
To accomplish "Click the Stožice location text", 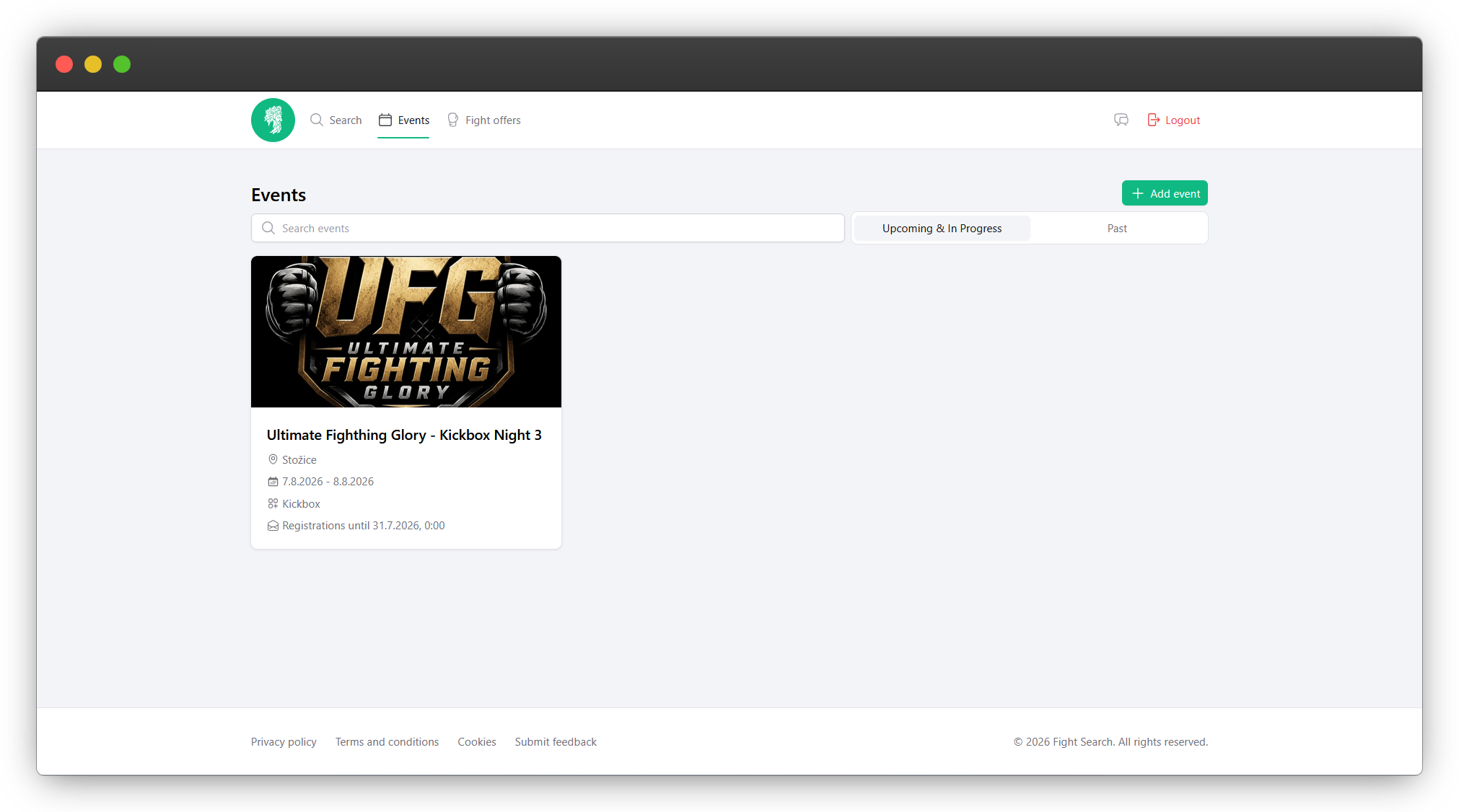I will pyautogui.click(x=299, y=459).
